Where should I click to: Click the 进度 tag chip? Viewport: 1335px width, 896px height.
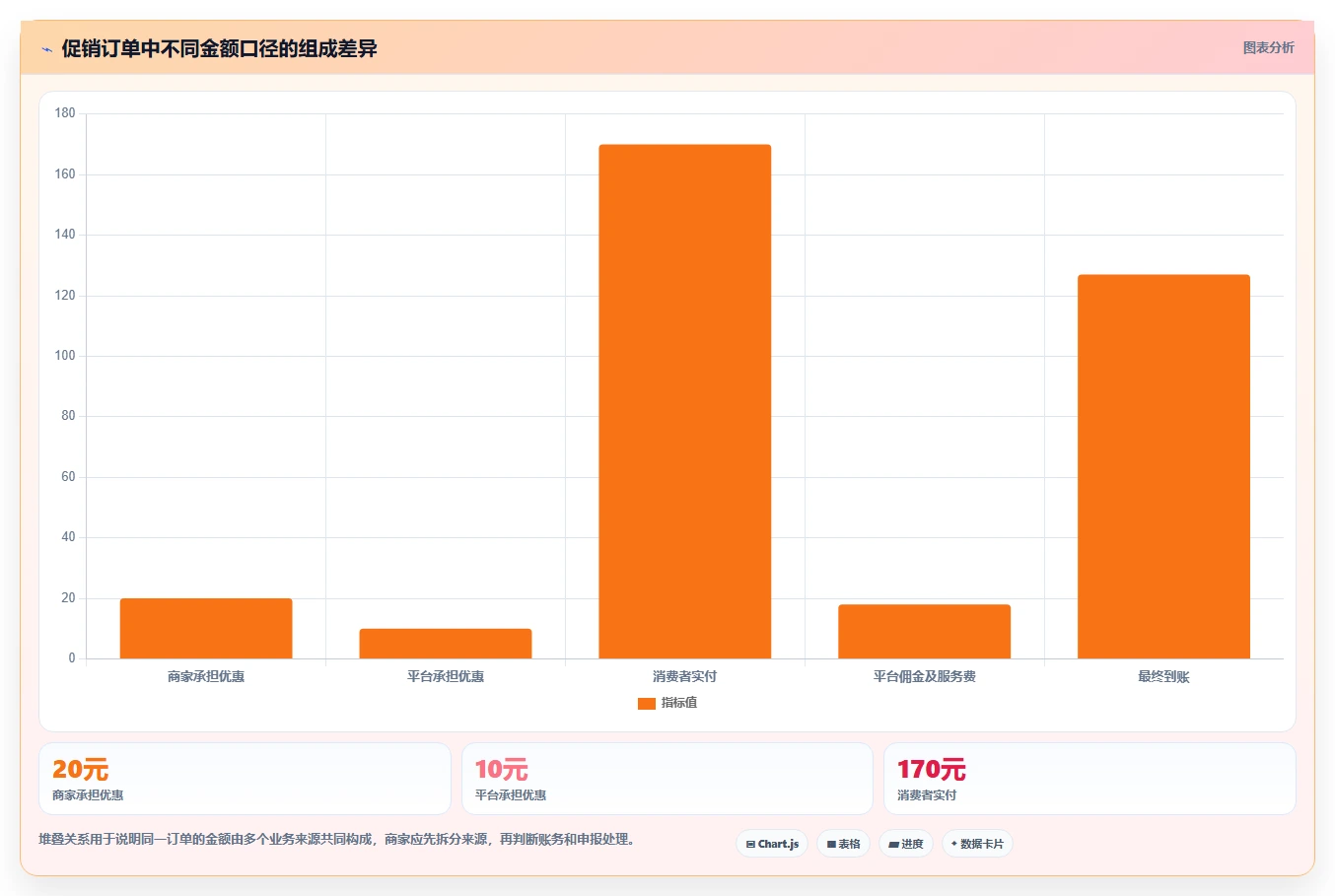906,844
